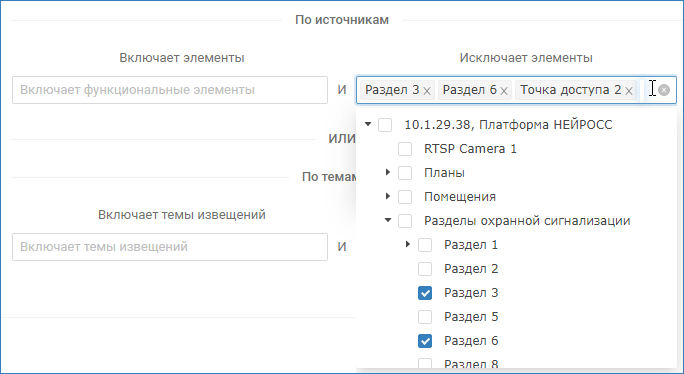Remove the Точка доступа 2 tag

point(629,91)
